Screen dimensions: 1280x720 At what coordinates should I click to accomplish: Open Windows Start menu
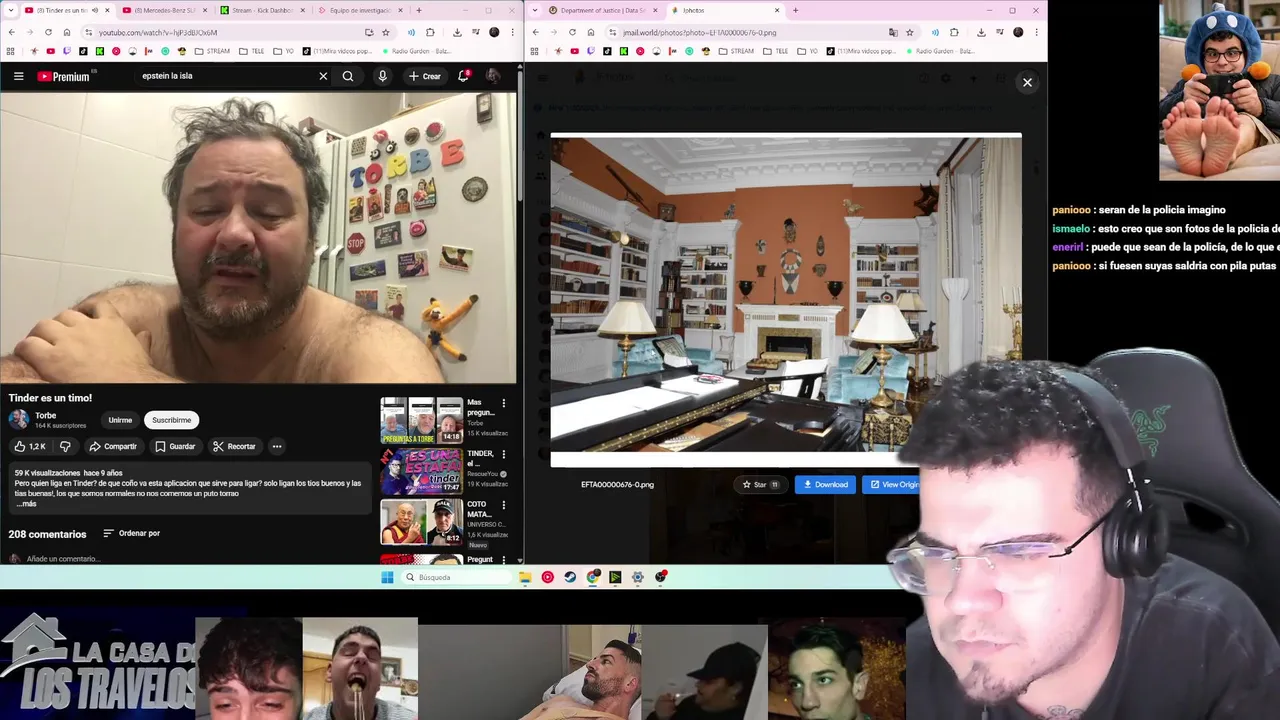[387, 577]
